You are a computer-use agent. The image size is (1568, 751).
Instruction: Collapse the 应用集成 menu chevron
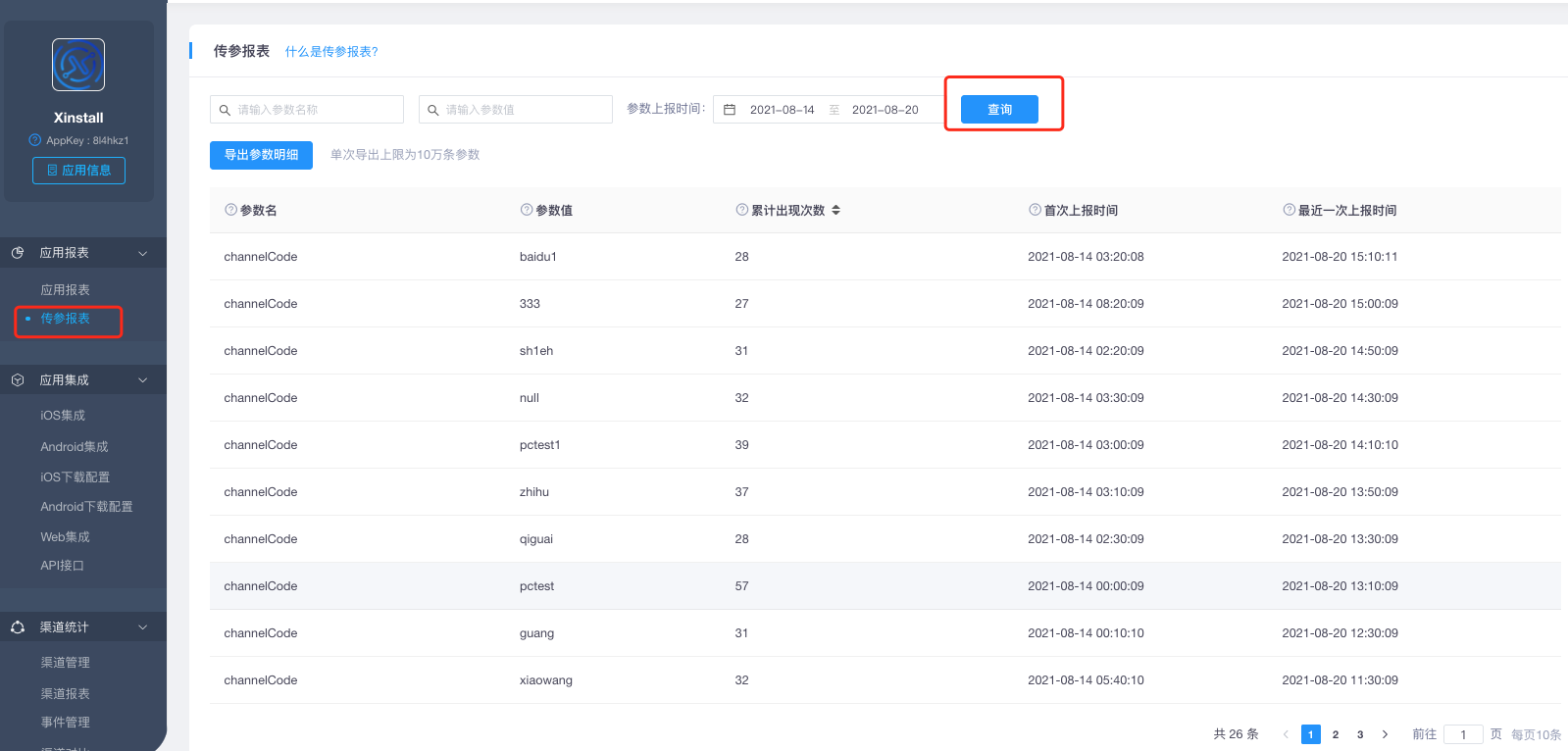142,380
